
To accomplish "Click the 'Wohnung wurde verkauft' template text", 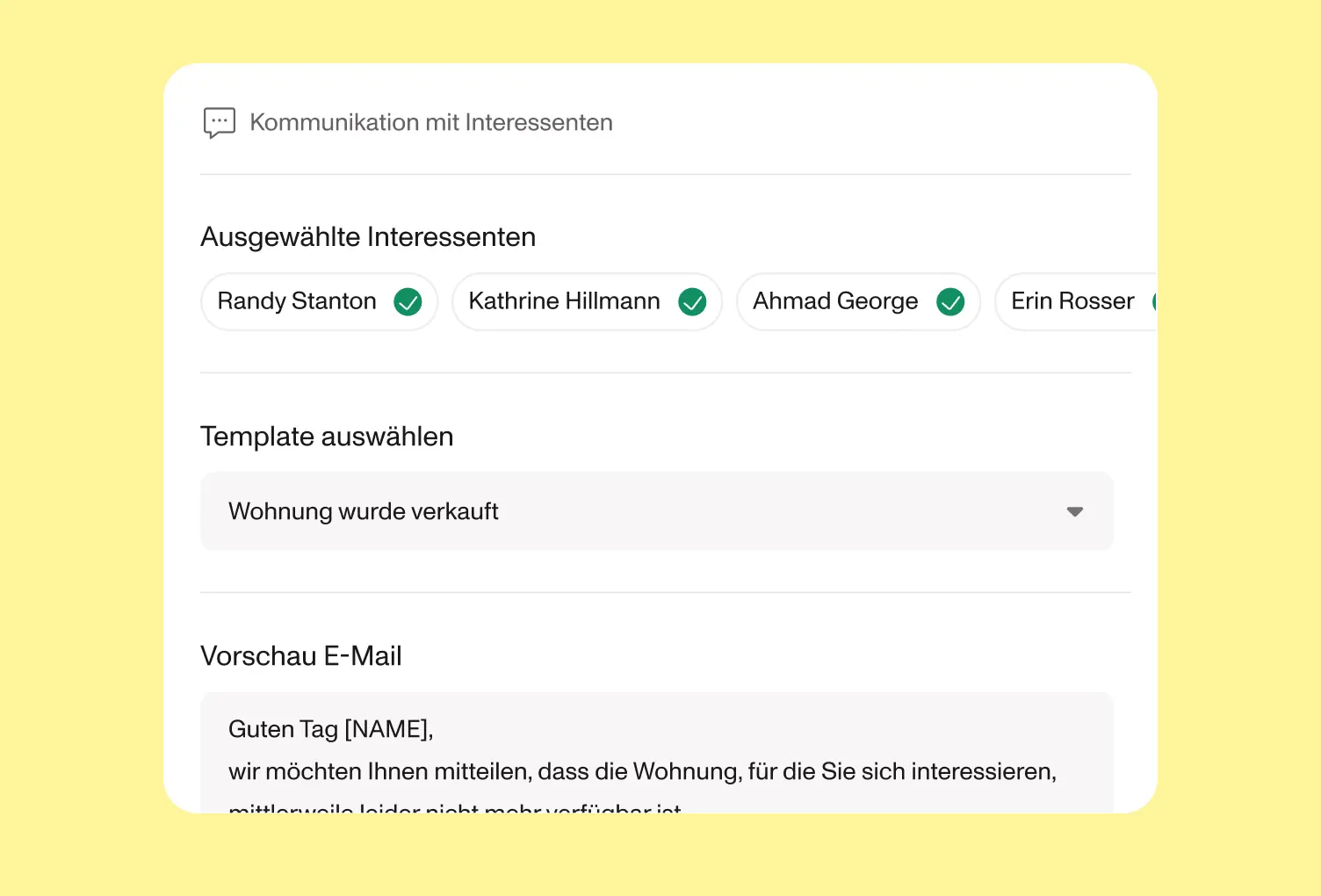I will (364, 511).
